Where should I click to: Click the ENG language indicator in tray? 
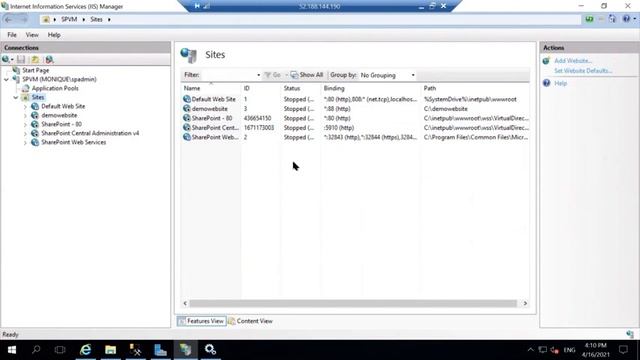(569, 350)
